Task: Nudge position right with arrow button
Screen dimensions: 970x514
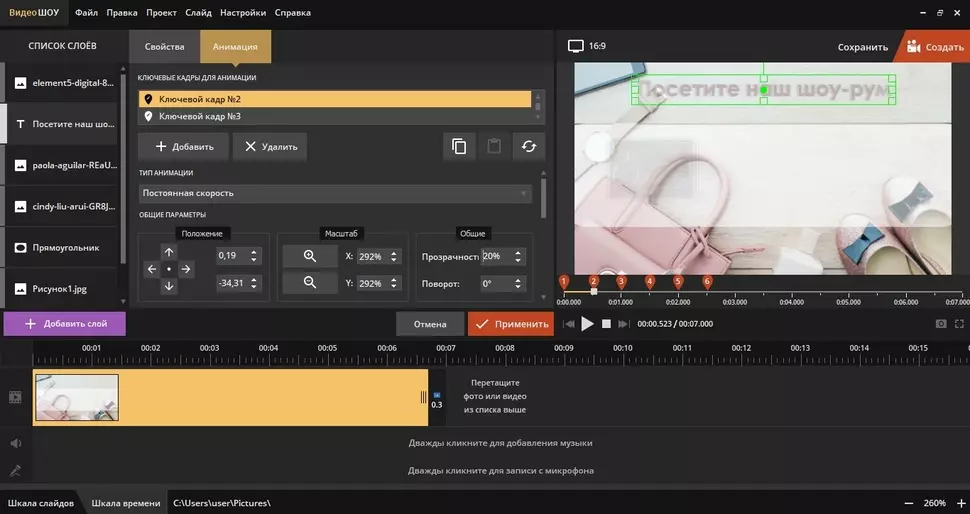Action: [186, 269]
